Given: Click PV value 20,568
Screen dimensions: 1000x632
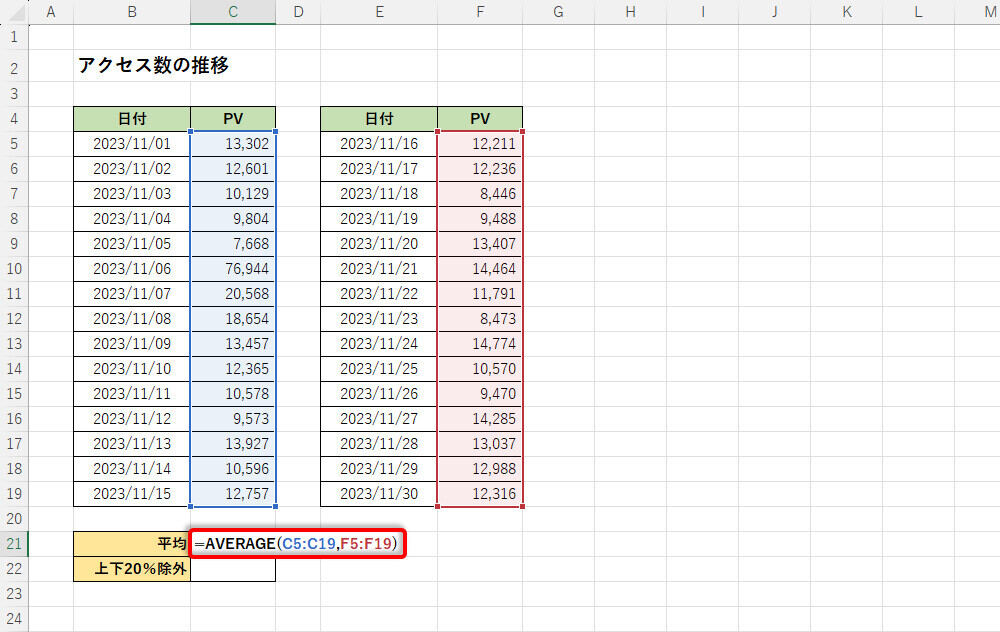Looking at the screenshot, I should pos(233,293).
